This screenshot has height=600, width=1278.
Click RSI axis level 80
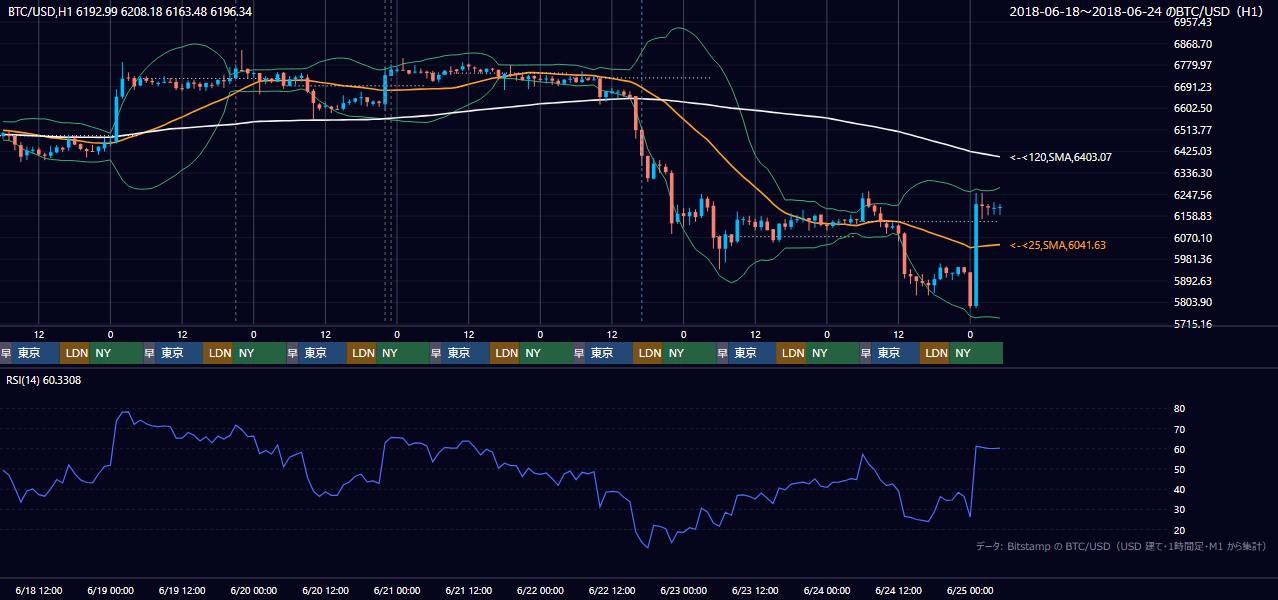click(x=1179, y=409)
